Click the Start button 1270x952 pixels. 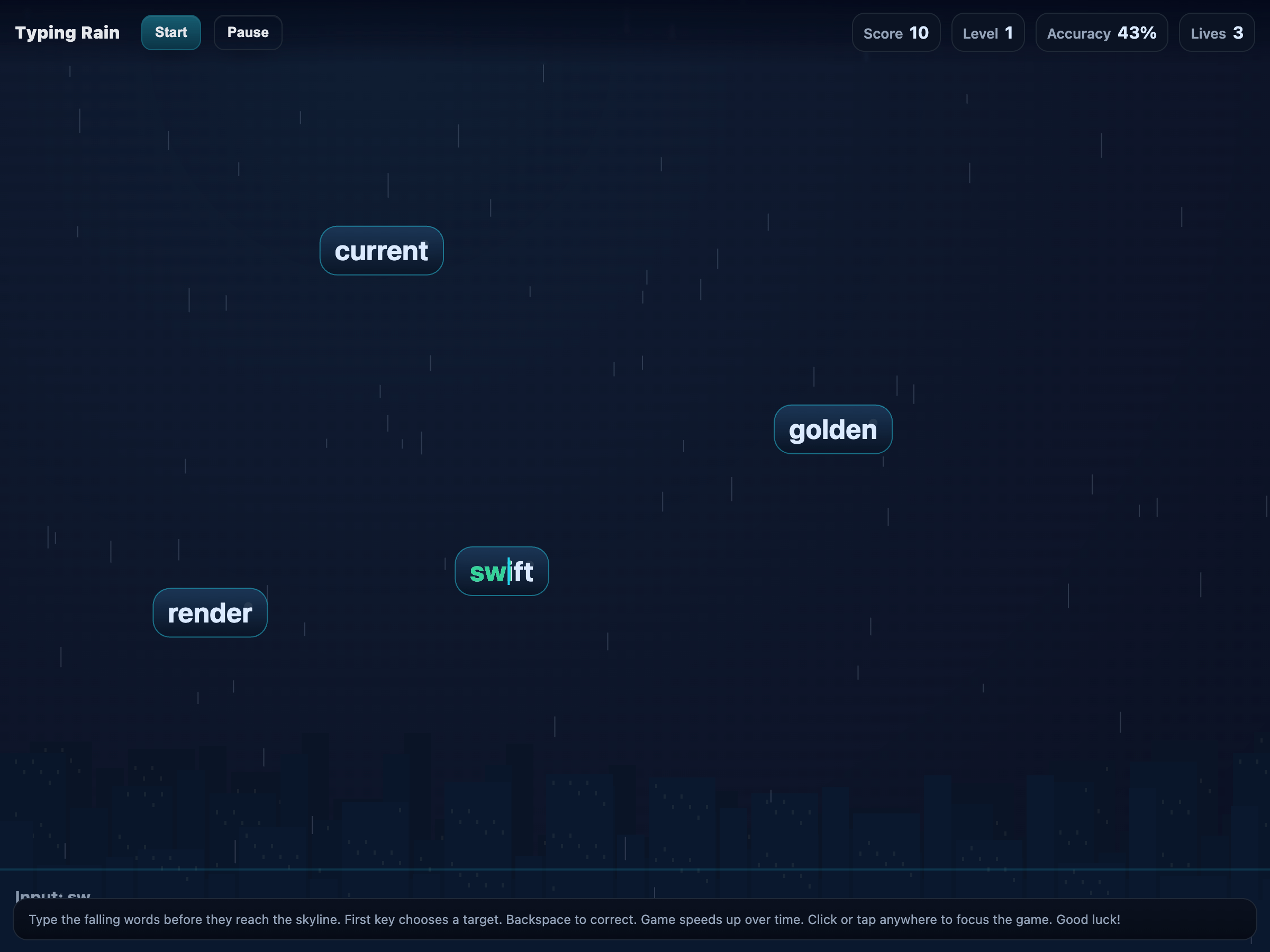pyautogui.click(x=170, y=33)
